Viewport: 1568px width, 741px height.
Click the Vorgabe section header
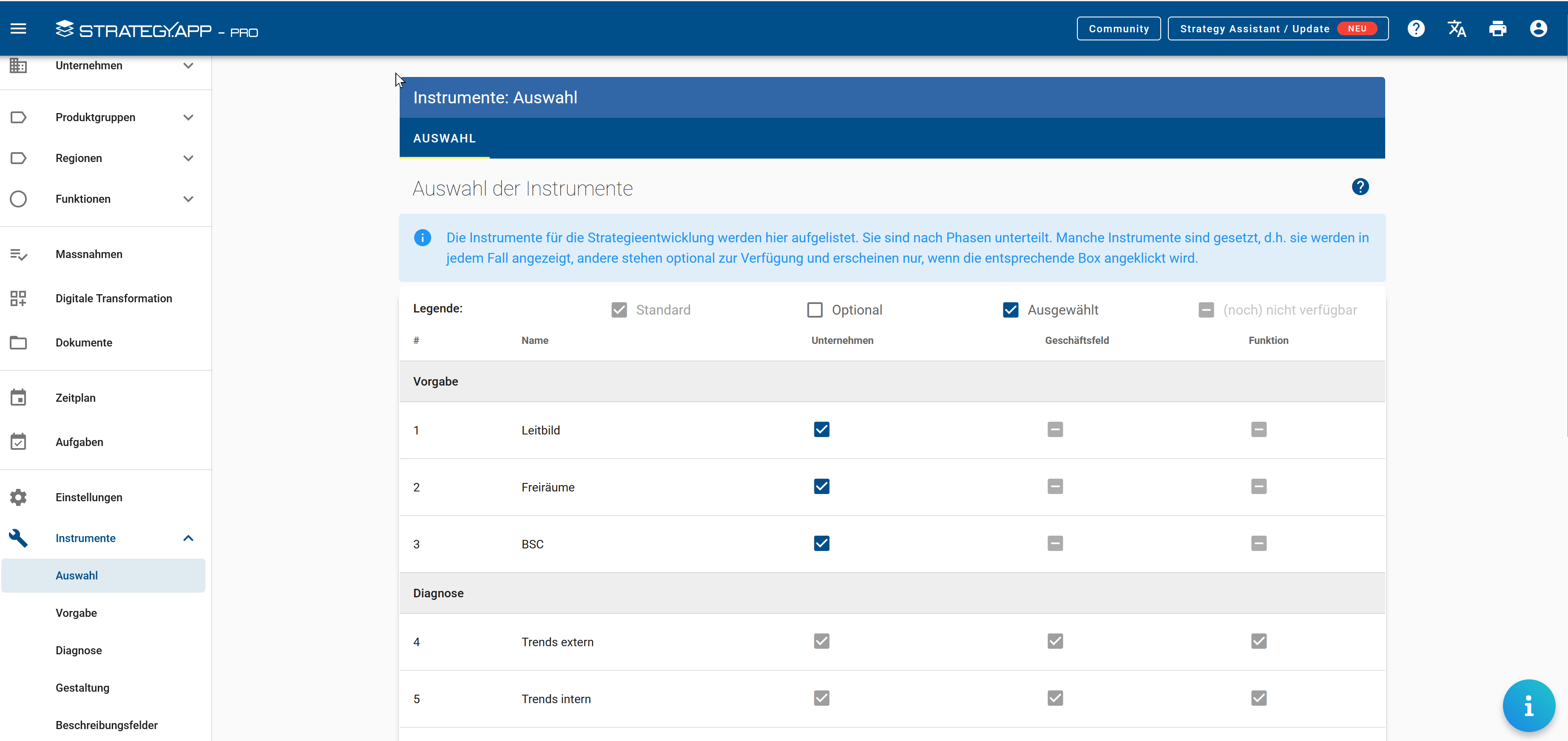(x=892, y=381)
